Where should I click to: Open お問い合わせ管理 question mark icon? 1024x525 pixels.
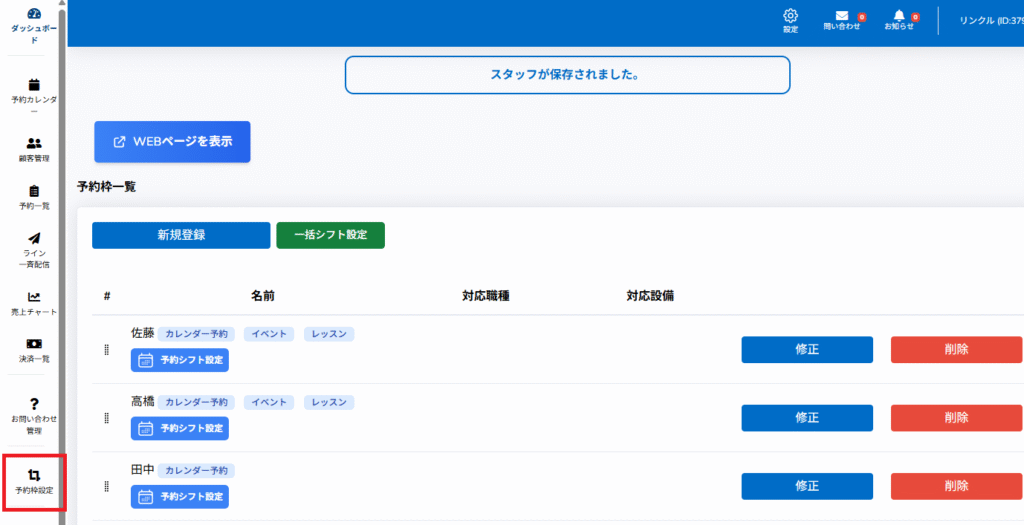[x=34, y=403]
